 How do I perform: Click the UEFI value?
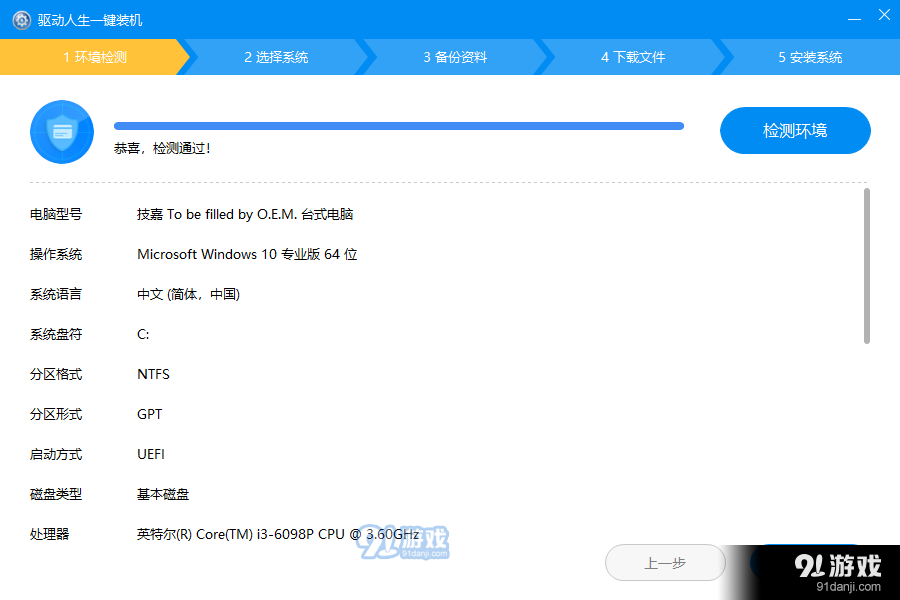click(150, 454)
